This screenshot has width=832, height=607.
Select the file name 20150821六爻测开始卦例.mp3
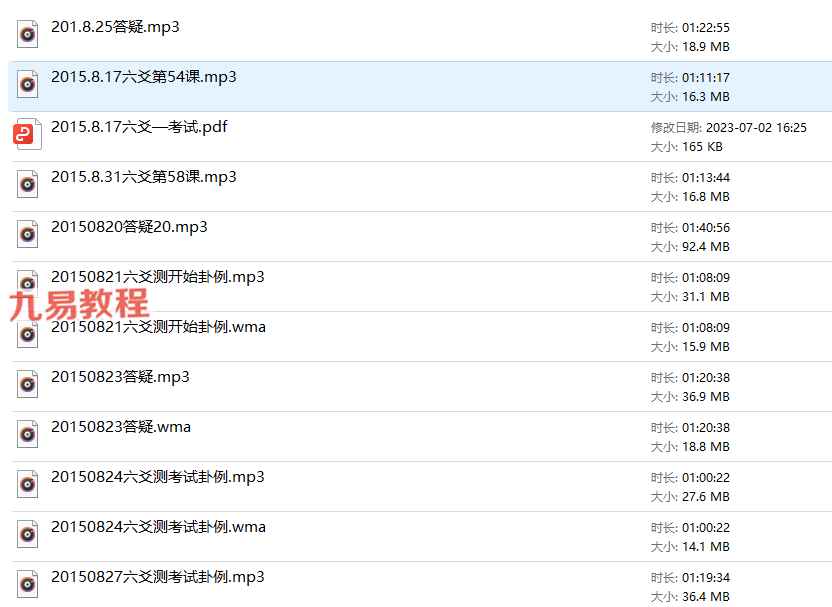point(158,277)
